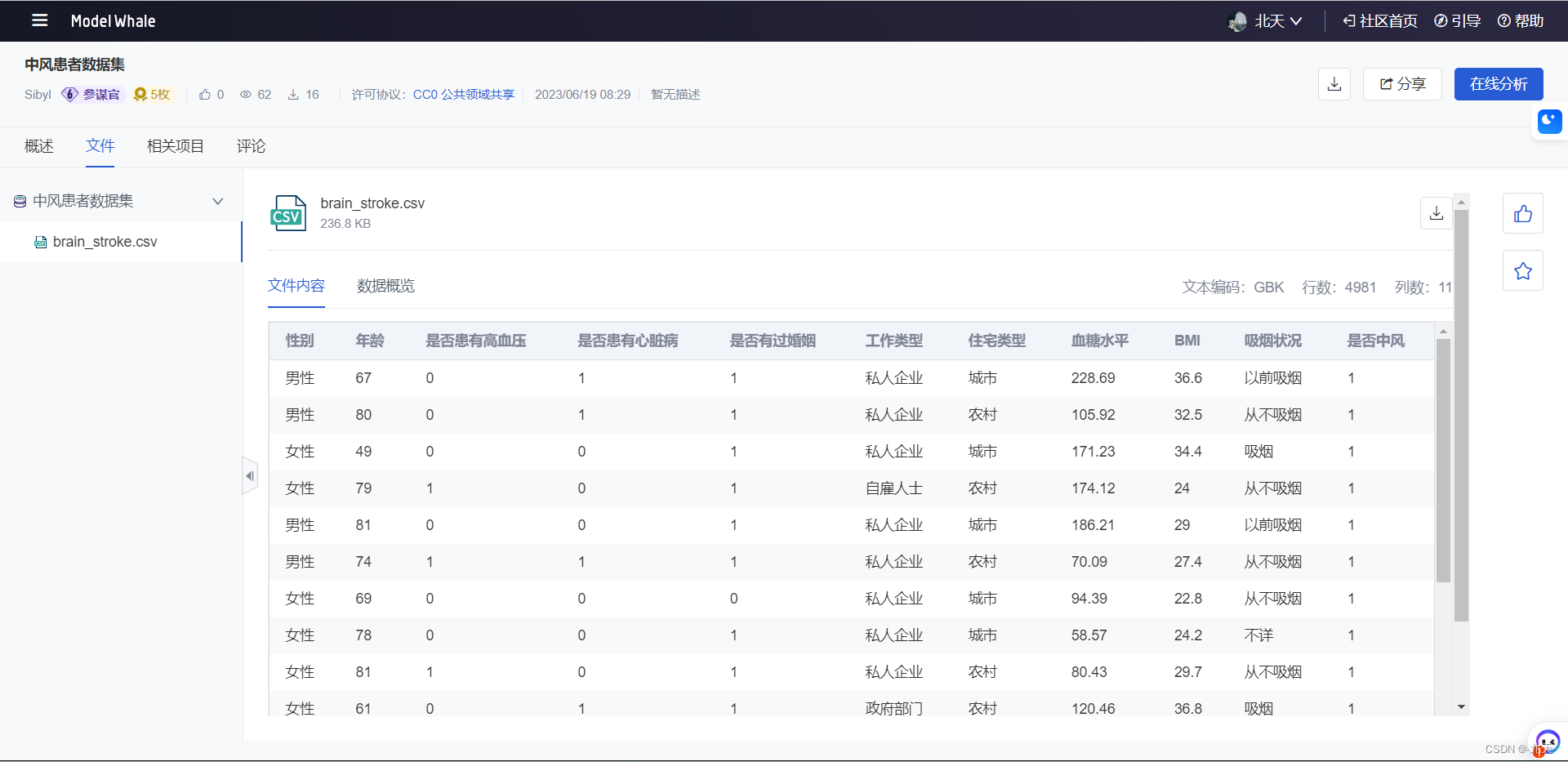Click the 血糖水平 column header
The width and height of the screenshot is (1568, 762).
click(x=1100, y=341)
